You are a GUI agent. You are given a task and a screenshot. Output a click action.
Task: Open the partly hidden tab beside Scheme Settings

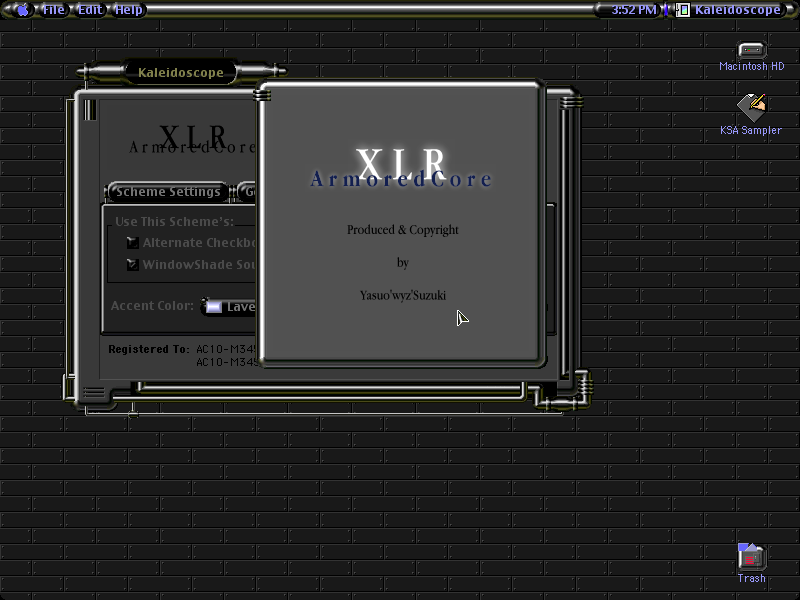point(247,192)
